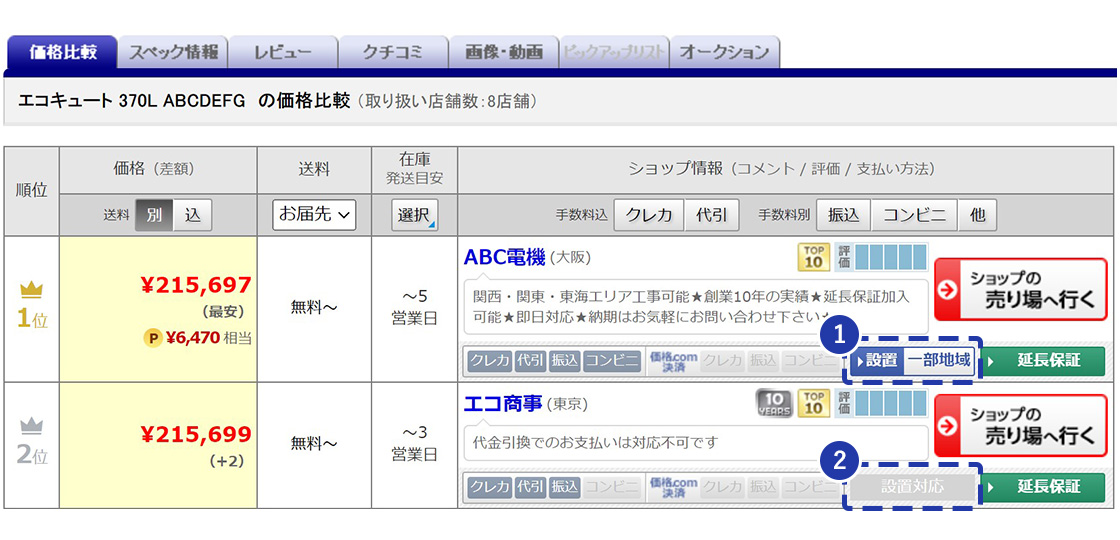Click 延長保証 button for ABC電機
1120x540 pixels.
click(x=1042, y=361)
